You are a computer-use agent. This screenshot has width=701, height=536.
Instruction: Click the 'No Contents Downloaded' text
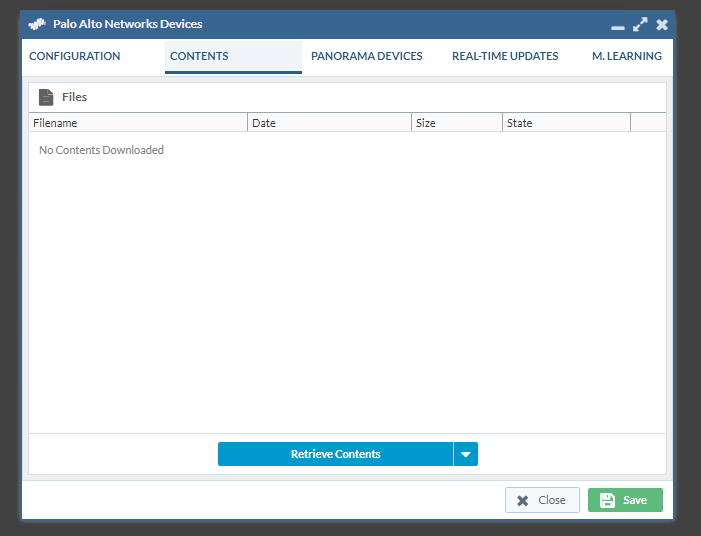pyautogui.click(x=101, y=150)
